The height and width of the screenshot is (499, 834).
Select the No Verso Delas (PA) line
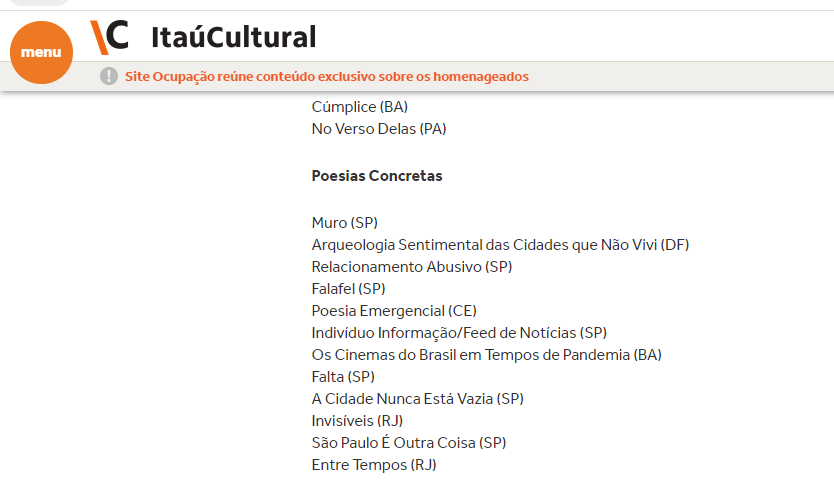point(378,129)
